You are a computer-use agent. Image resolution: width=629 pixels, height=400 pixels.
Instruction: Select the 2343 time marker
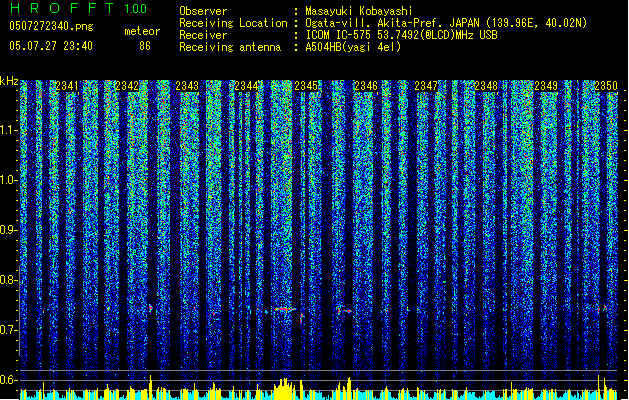pyautogui.click(x=187, y=86)
